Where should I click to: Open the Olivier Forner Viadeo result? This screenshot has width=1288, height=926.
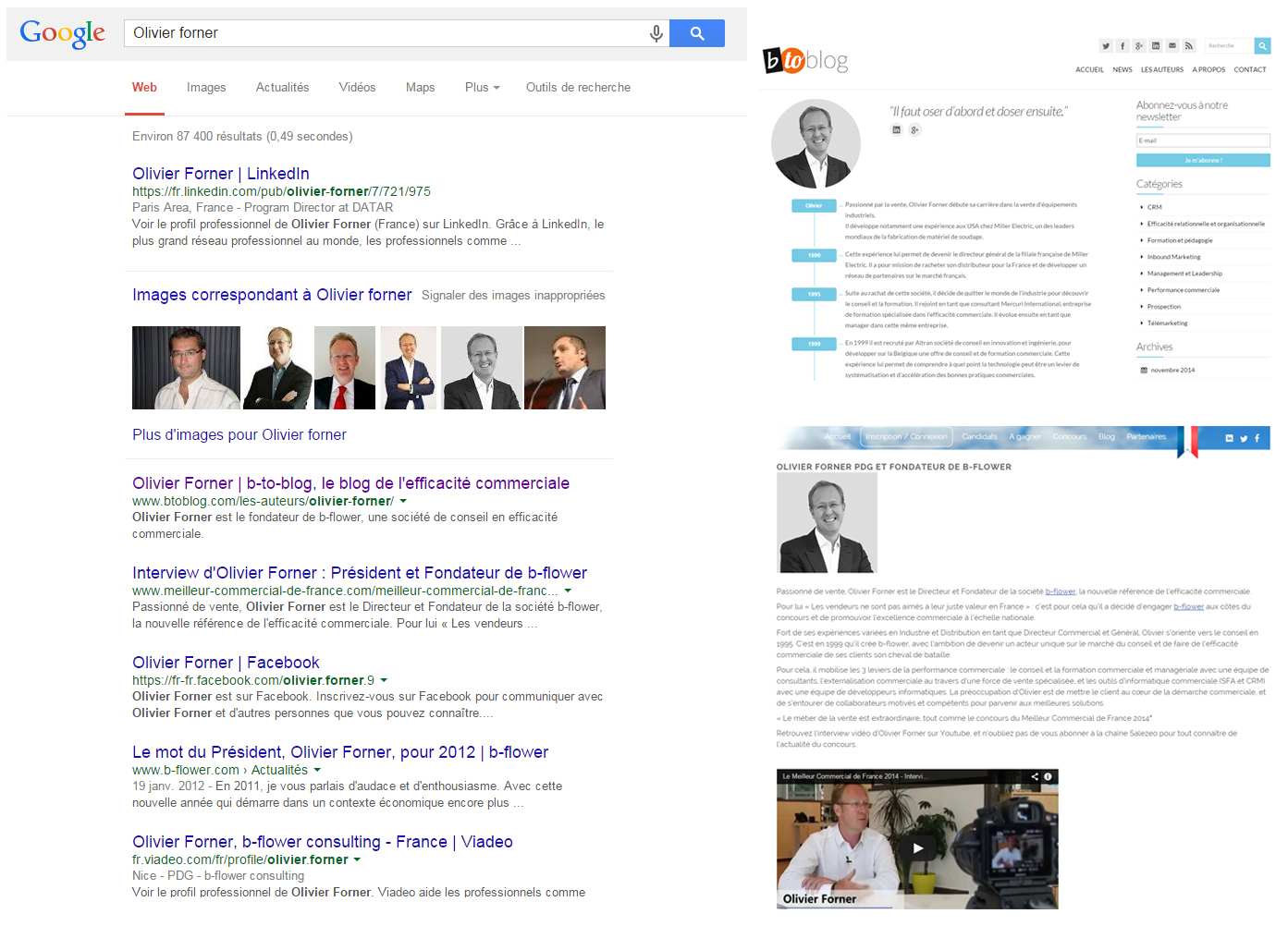[x=323, y=842]
